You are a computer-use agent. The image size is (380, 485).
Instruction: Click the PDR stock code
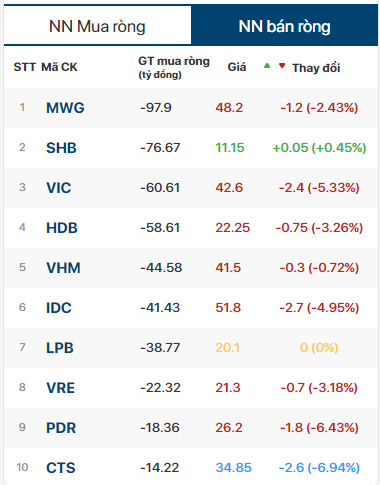point(61,428)
